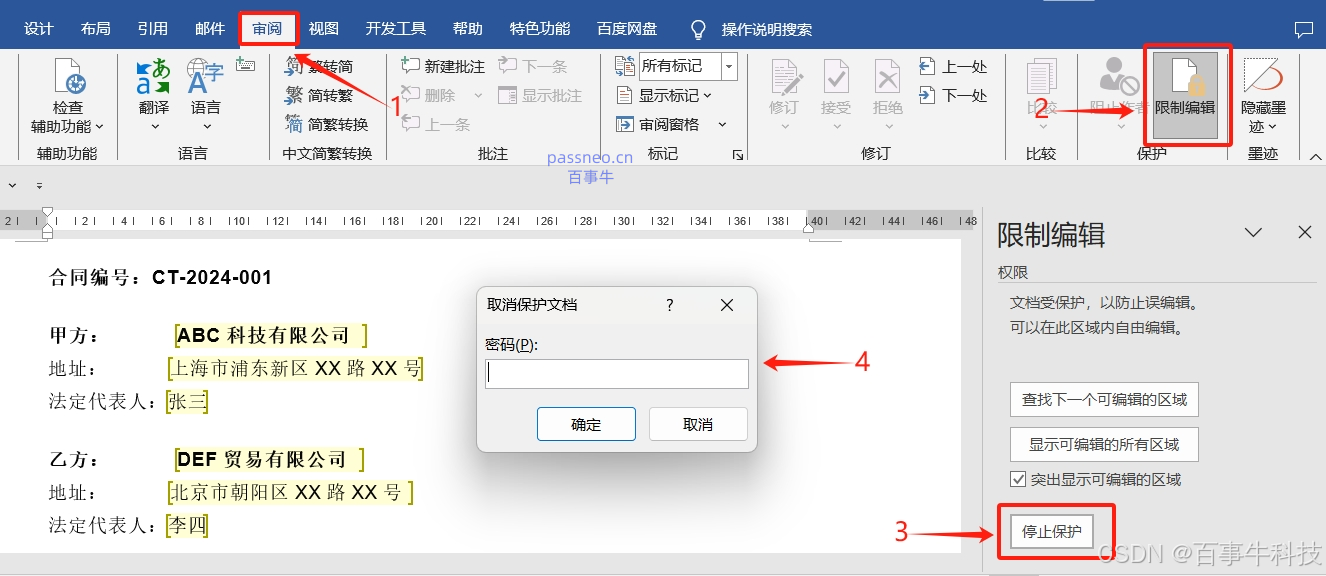The height and width of the screenshot is (576, 1326).
Task: Open 简繁转换 conversion dialog
Action: coord(326,124)
